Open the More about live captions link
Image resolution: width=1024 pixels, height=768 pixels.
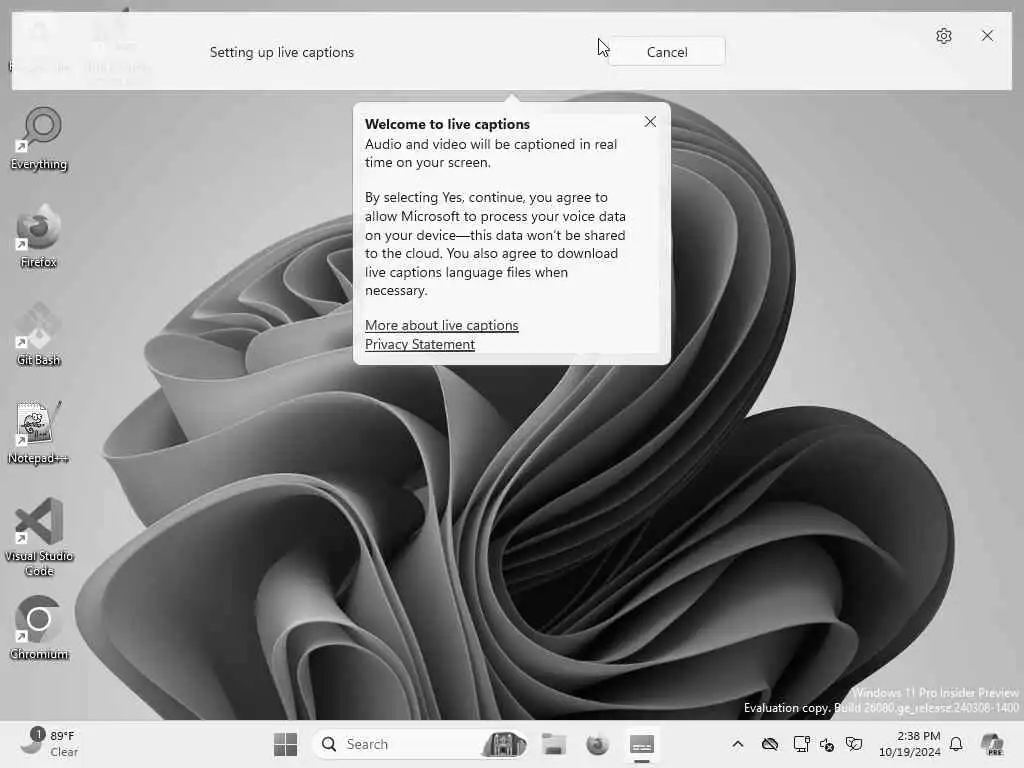(441, 325)
